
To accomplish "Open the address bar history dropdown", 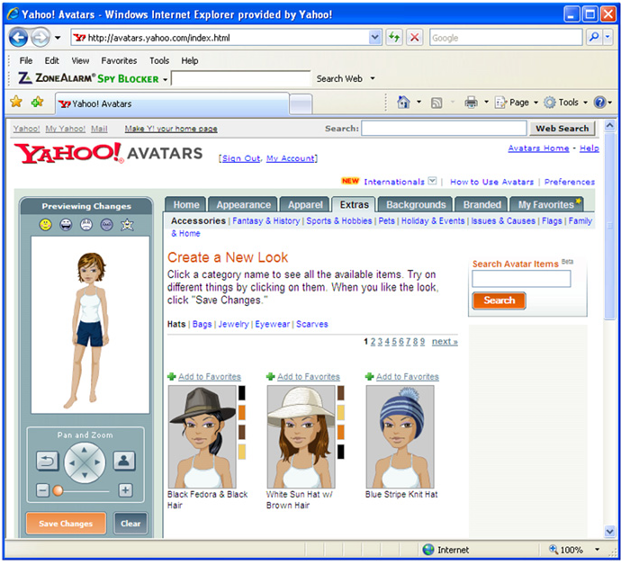I will coord(375,37).
